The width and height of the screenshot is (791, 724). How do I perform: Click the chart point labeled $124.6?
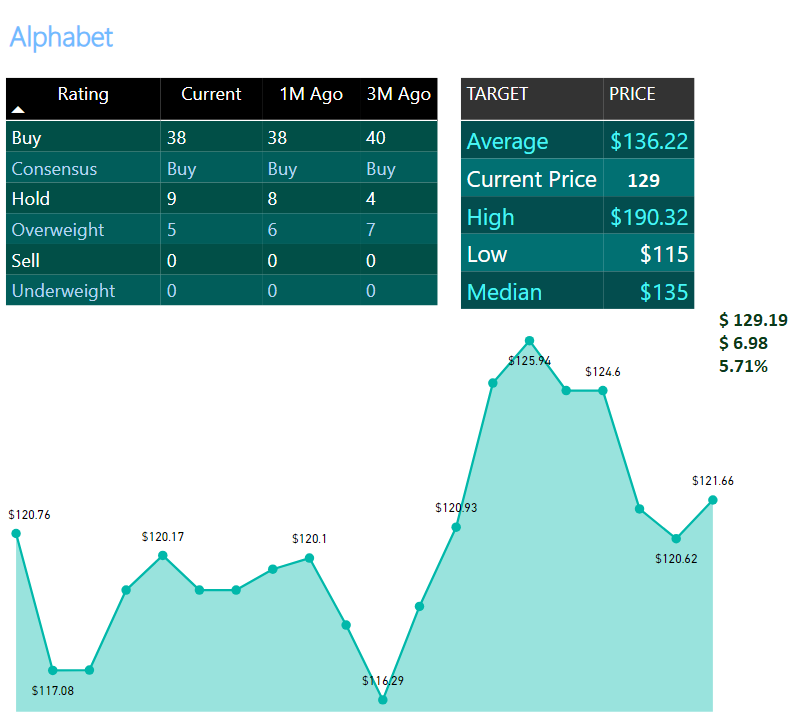(603, 391)
